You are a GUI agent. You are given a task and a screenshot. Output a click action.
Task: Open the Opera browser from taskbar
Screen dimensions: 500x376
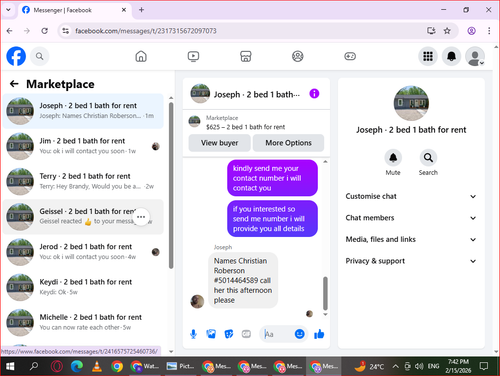coord(57,366)
